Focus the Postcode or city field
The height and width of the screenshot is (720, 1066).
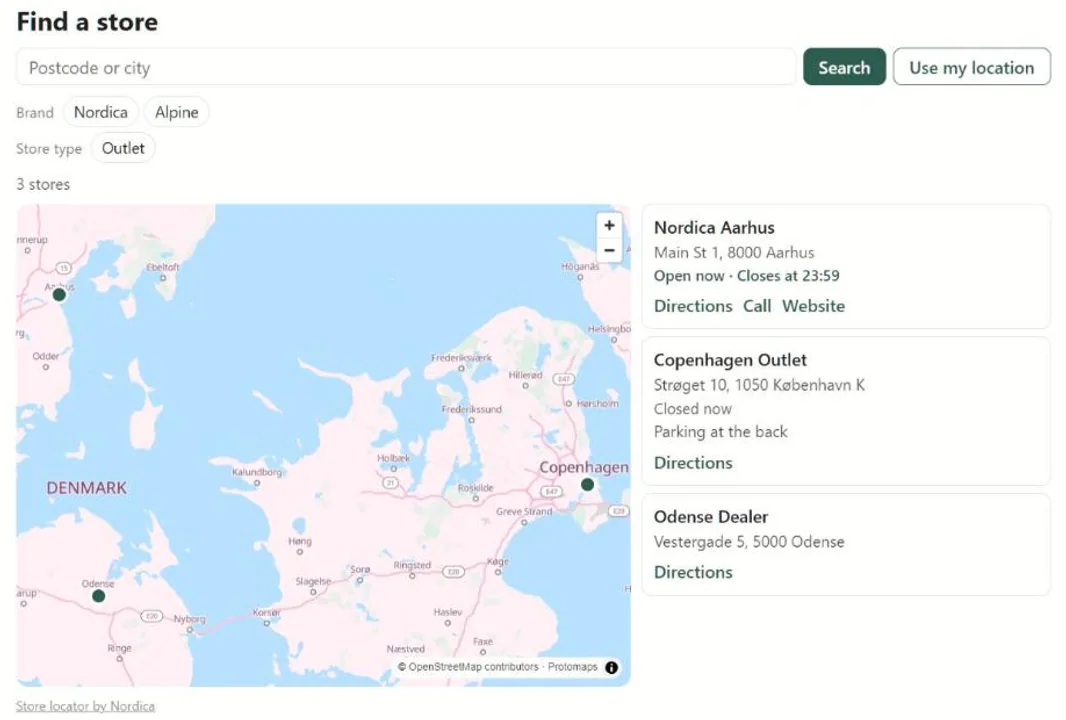406,67
